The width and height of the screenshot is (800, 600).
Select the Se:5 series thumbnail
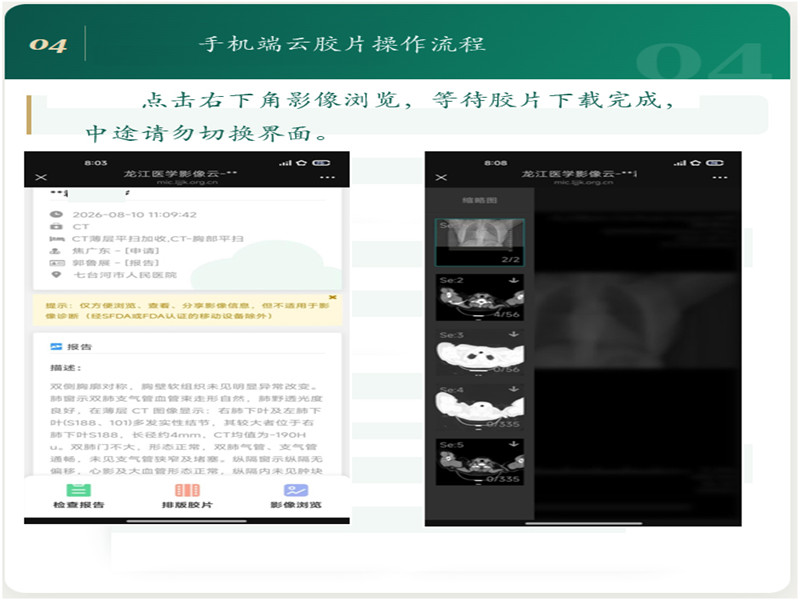480,462
